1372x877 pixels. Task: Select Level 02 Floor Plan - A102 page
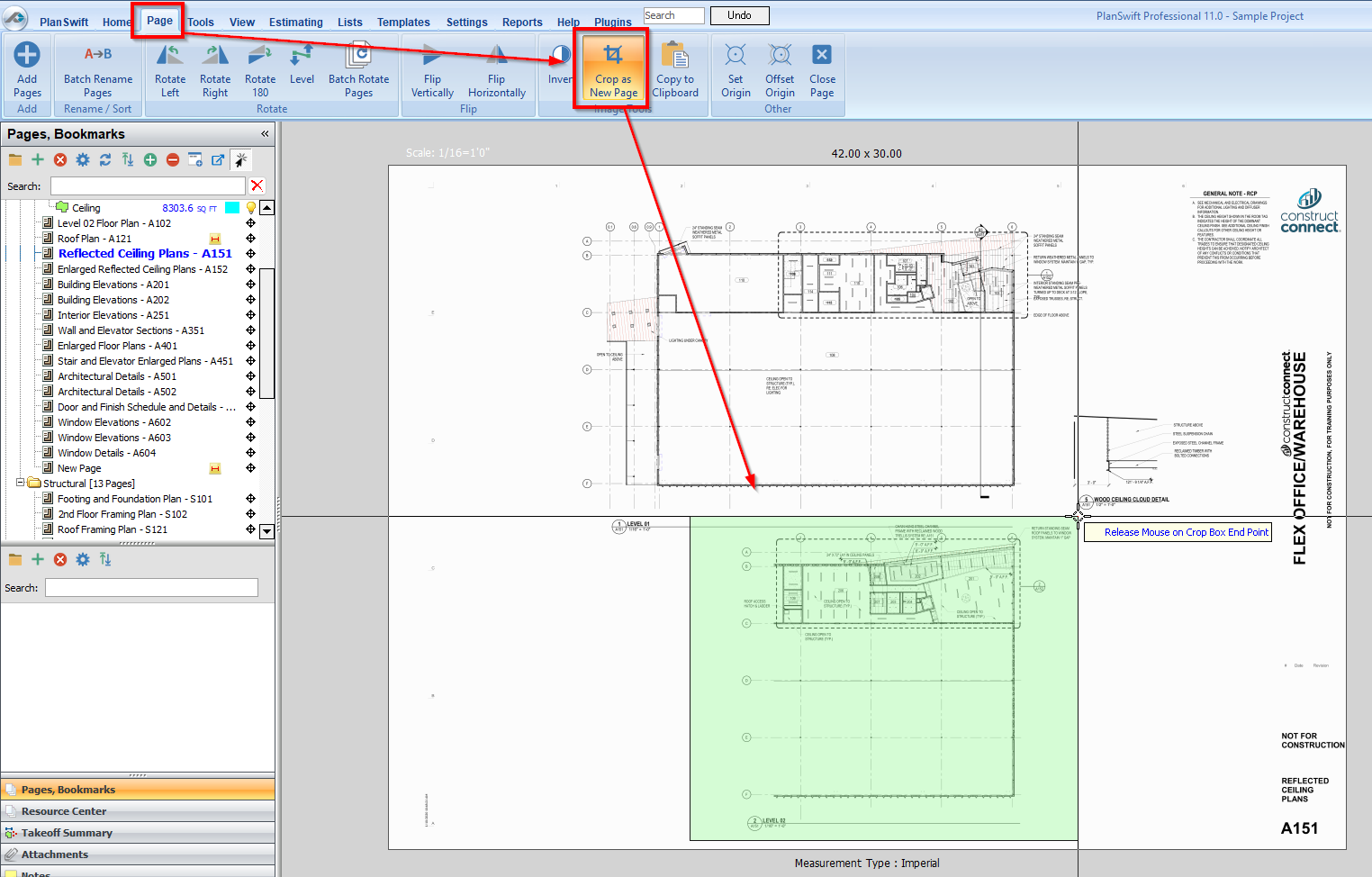point(114,223)
